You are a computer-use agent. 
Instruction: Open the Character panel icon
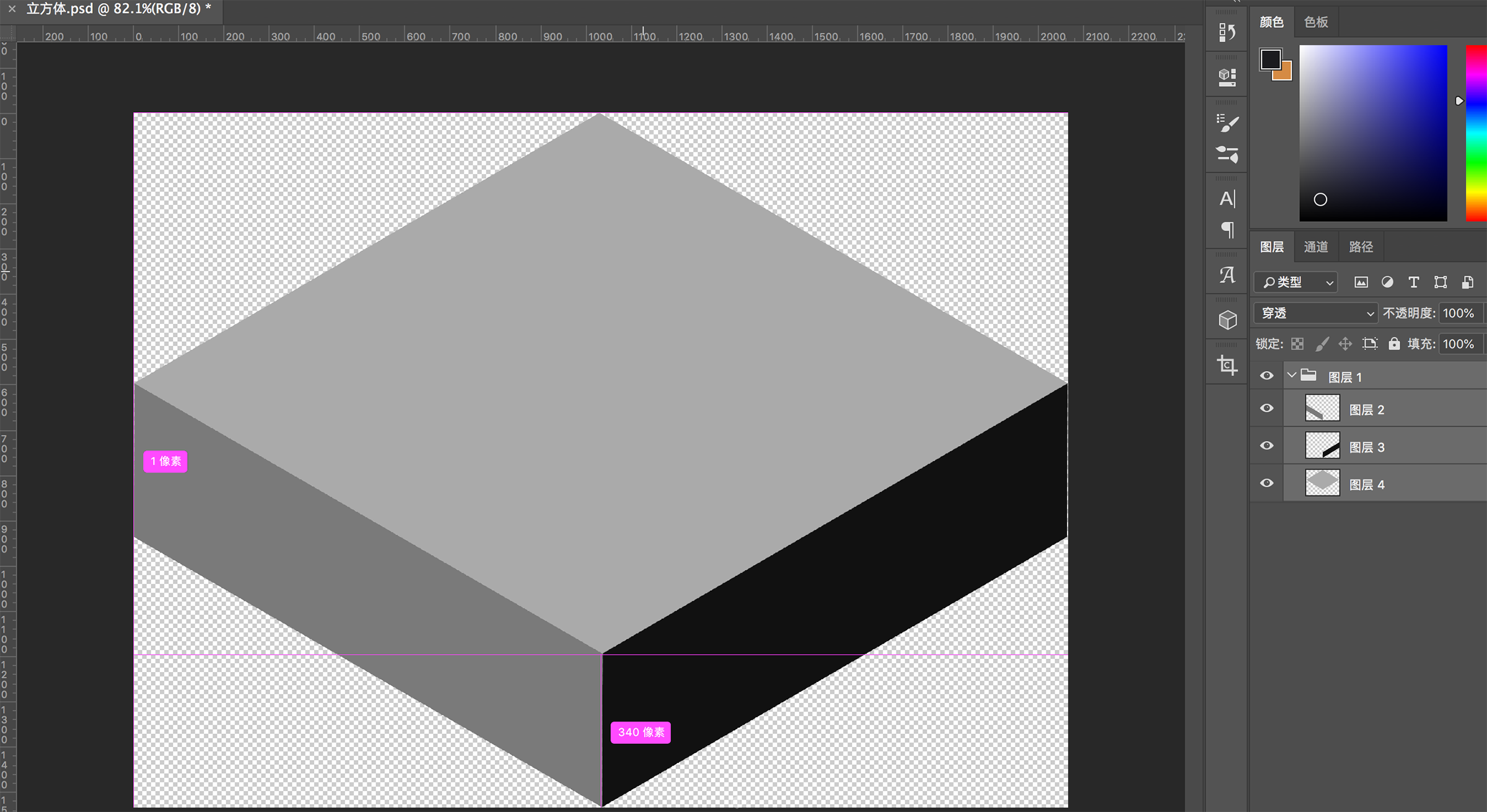pos(1227,199)
